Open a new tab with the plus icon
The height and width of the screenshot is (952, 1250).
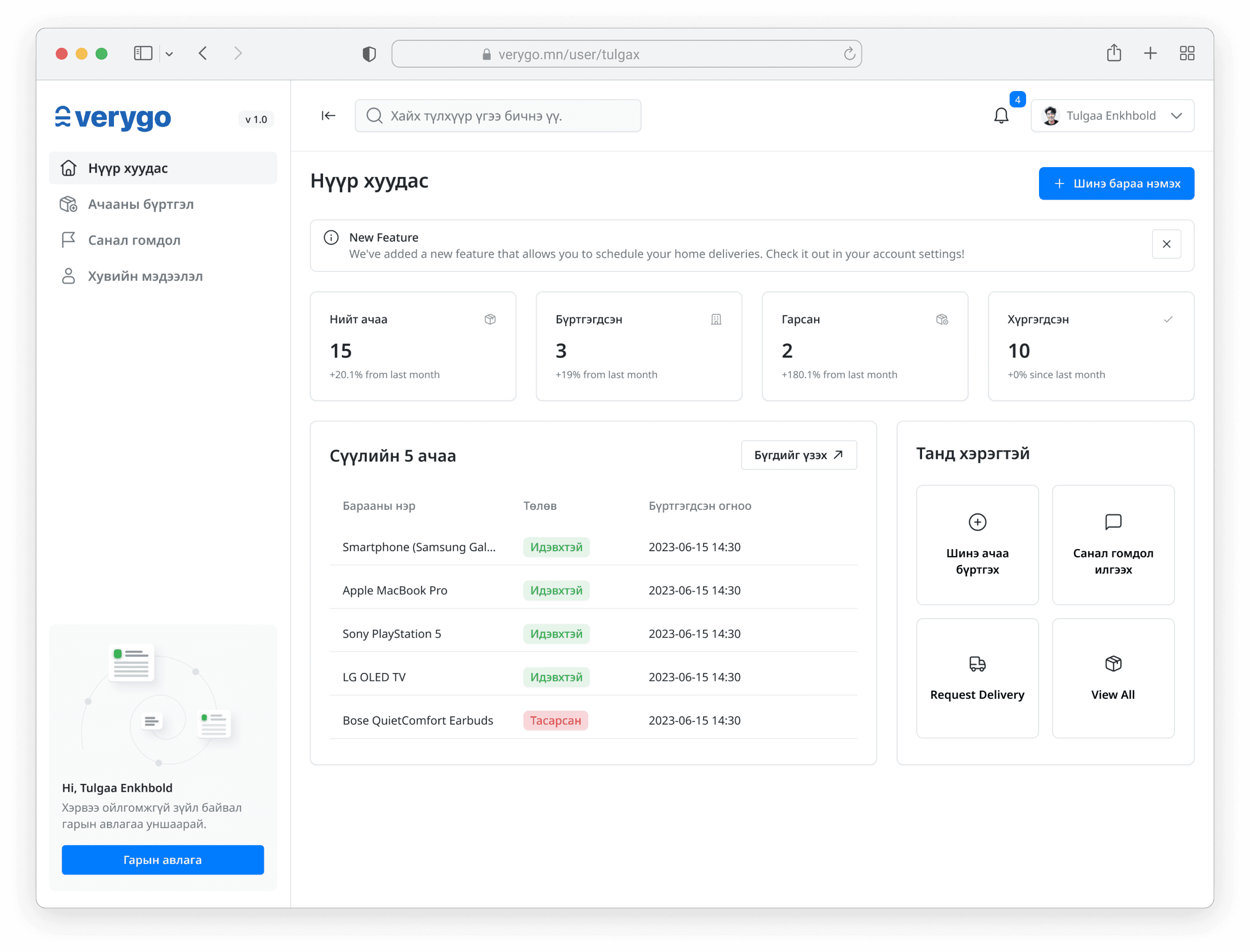tap(1150, 53)
